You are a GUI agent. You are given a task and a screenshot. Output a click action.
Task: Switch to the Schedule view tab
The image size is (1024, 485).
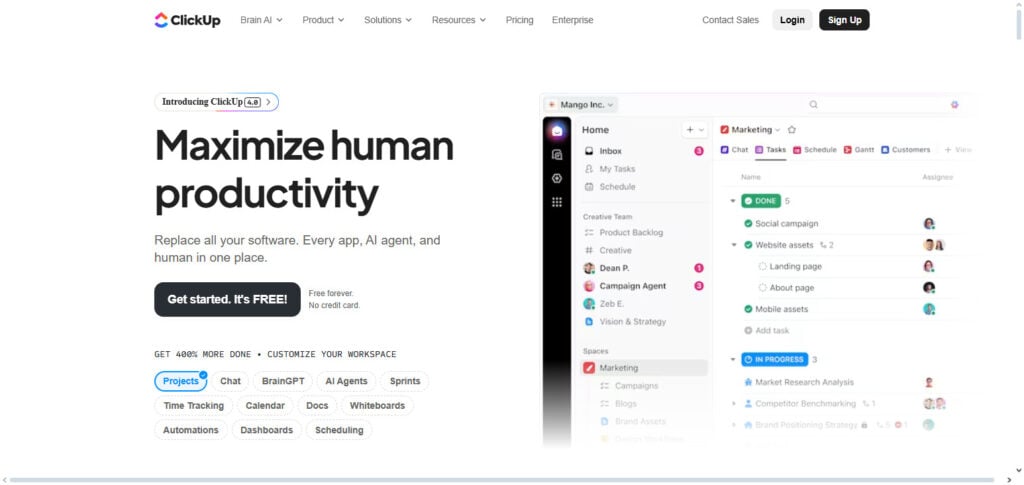click(x=814, y=150)
